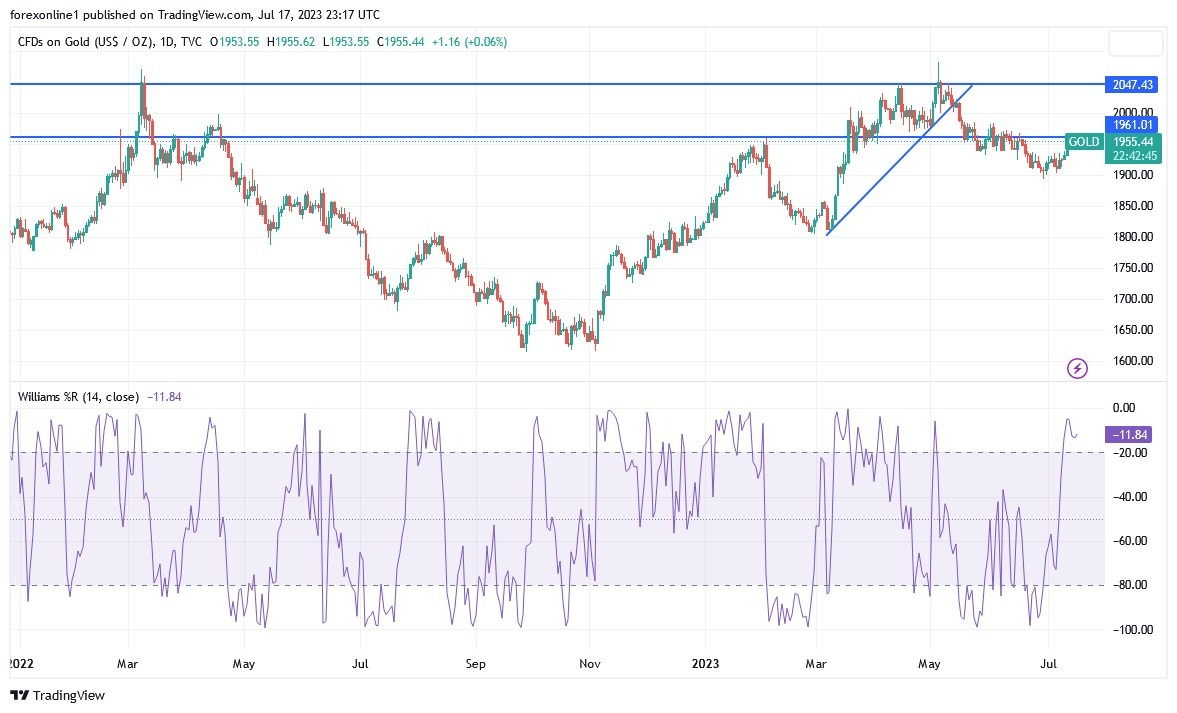Click the -80.00 level on the indicator scale

[x=1132, y=585]
